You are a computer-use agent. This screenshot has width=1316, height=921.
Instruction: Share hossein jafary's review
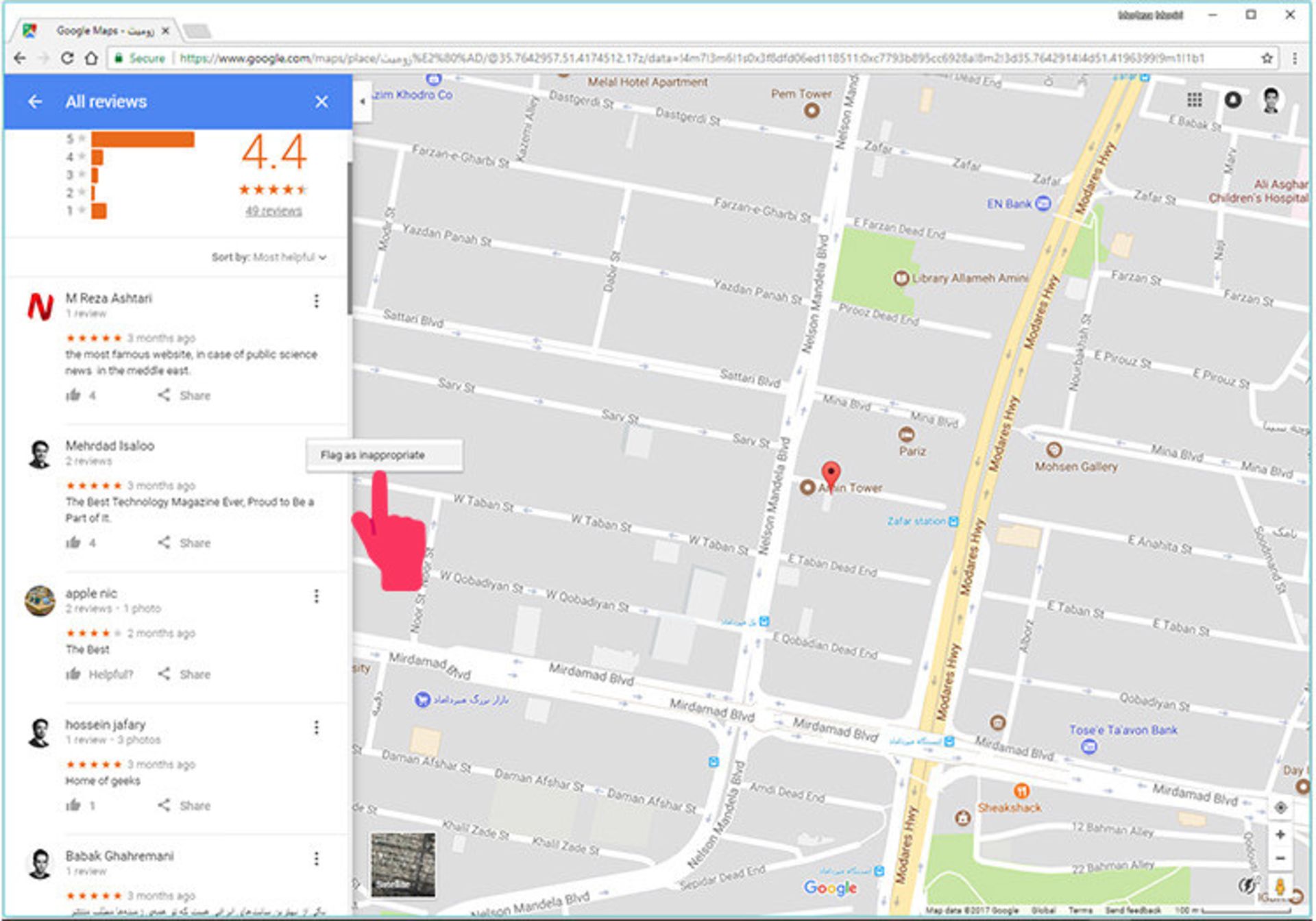point(185,806)
